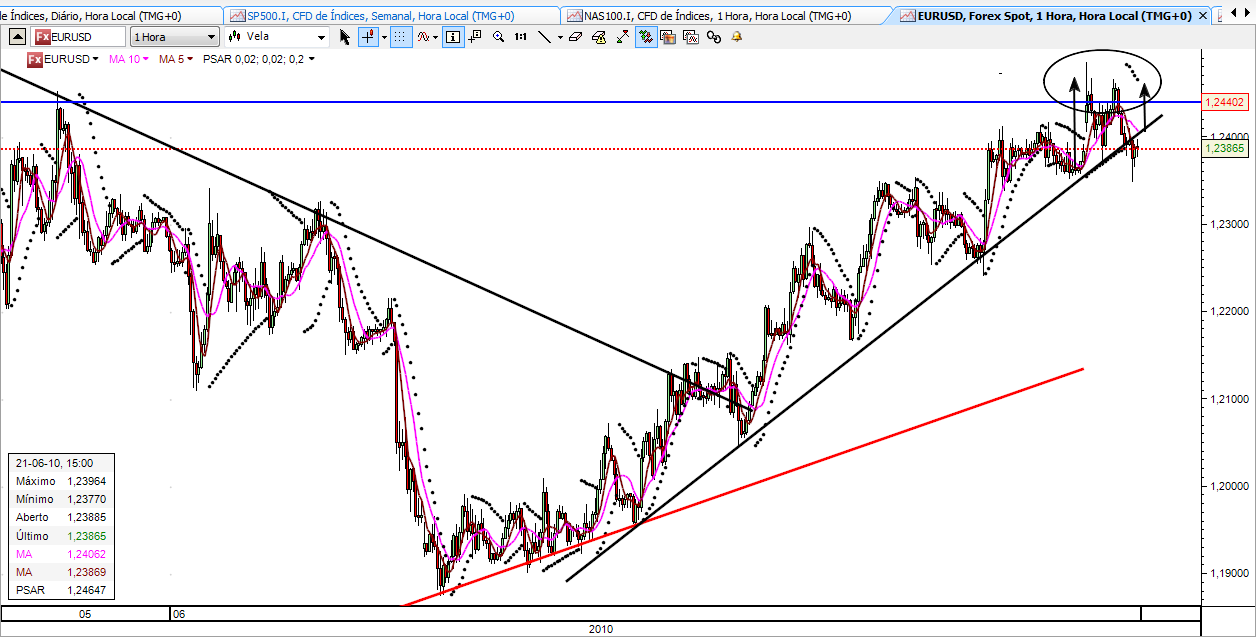The width and height of the screenshot is (1256, 637).
Task: Click the yellow chart alert-note icon
Action: pyautogui.click(x=599, y=36)
